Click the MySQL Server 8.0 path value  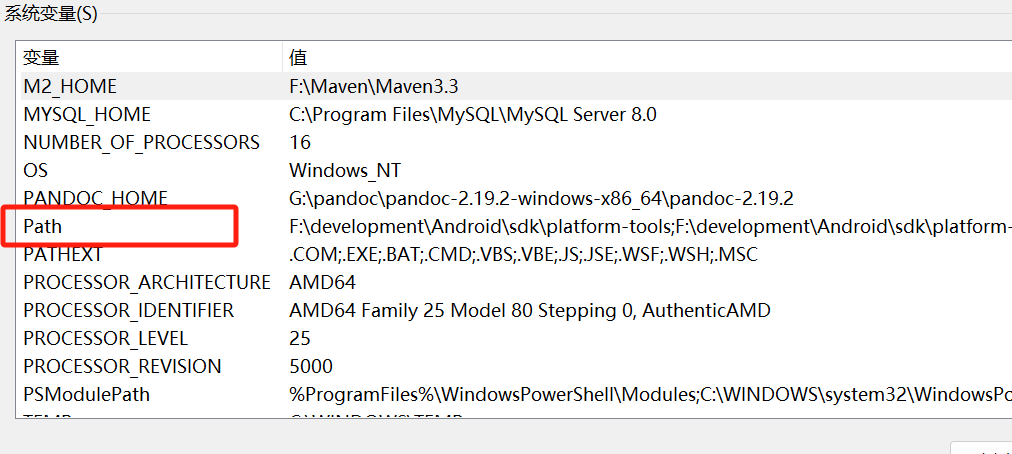coord(473,115)
